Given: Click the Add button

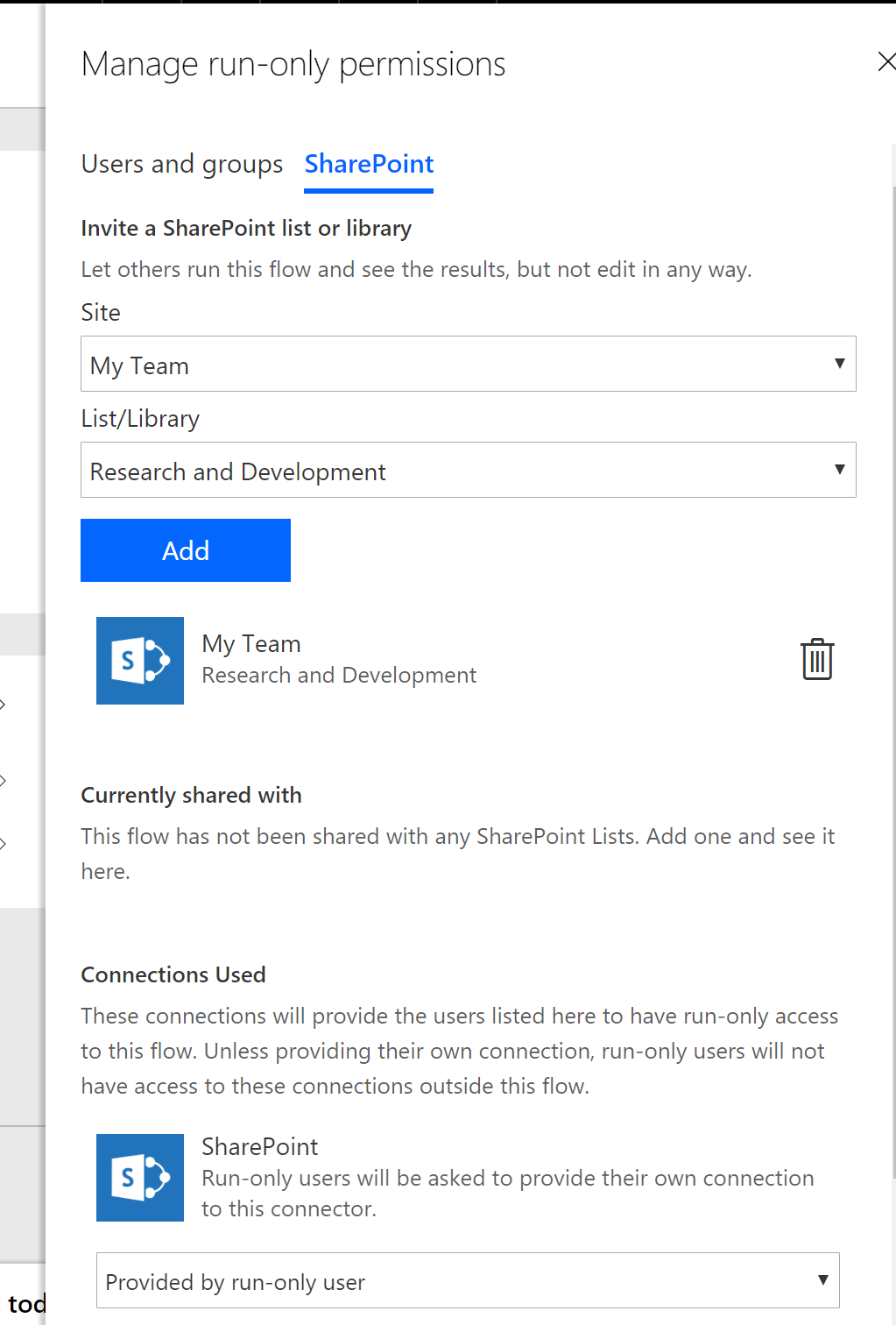Looking at the screenshot, I should [x=185, y=549].
